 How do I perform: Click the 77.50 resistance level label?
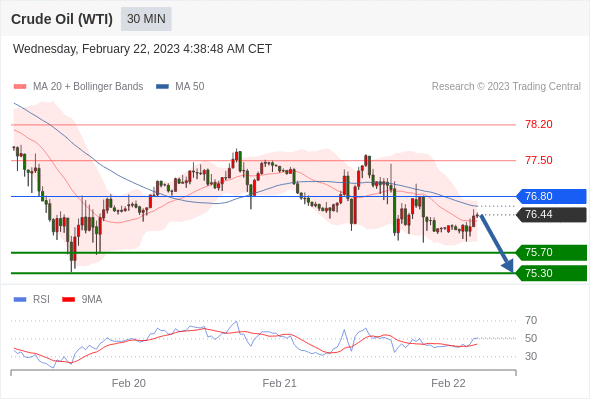point(539,160)
